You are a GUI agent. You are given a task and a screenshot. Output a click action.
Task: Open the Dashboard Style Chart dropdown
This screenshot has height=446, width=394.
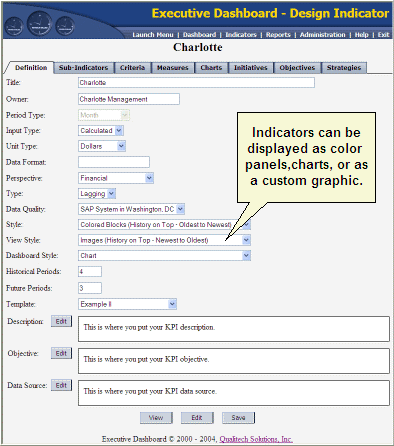164,256
